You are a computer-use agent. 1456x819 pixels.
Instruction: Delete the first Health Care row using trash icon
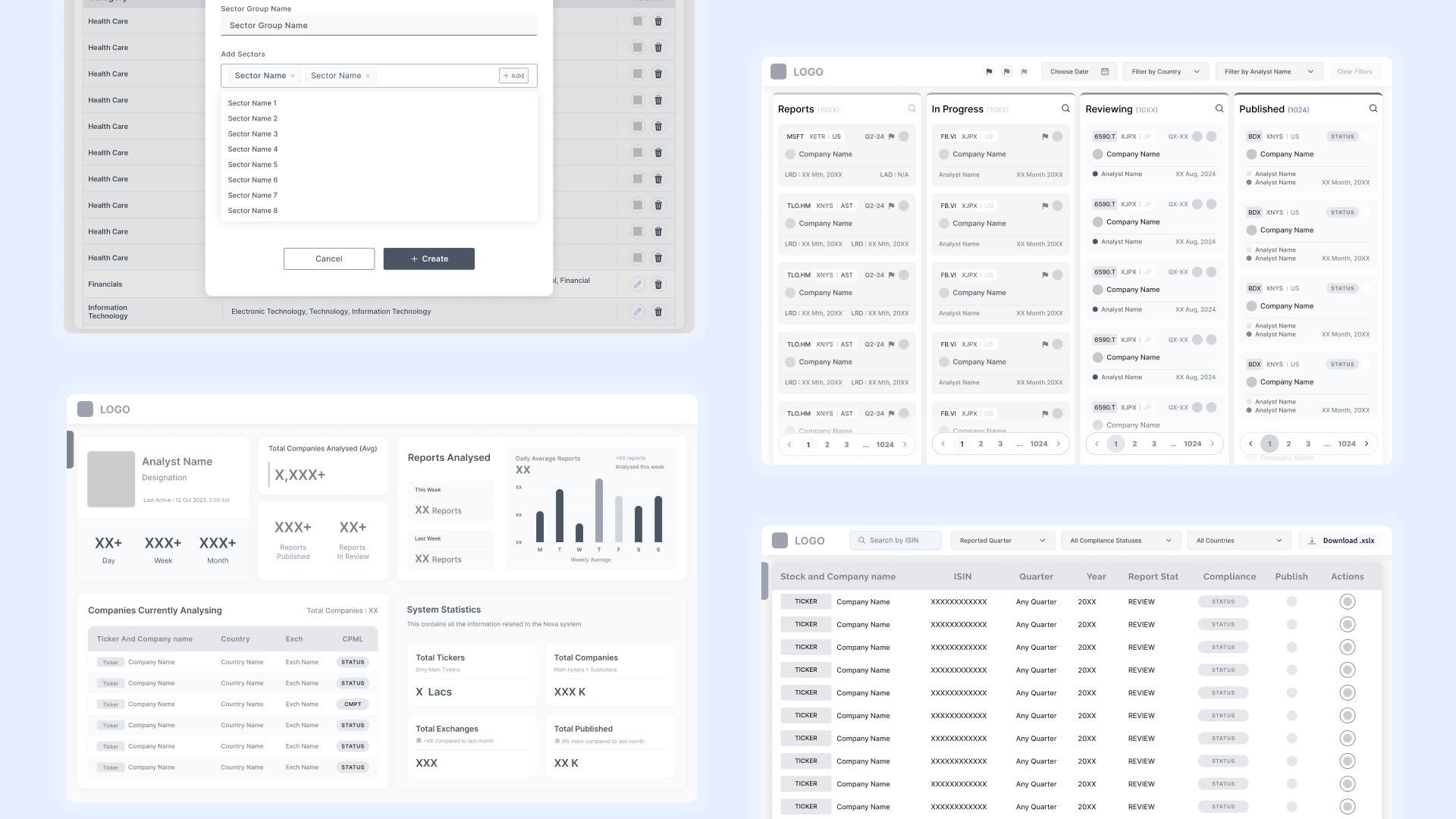(x=658, y=21)
